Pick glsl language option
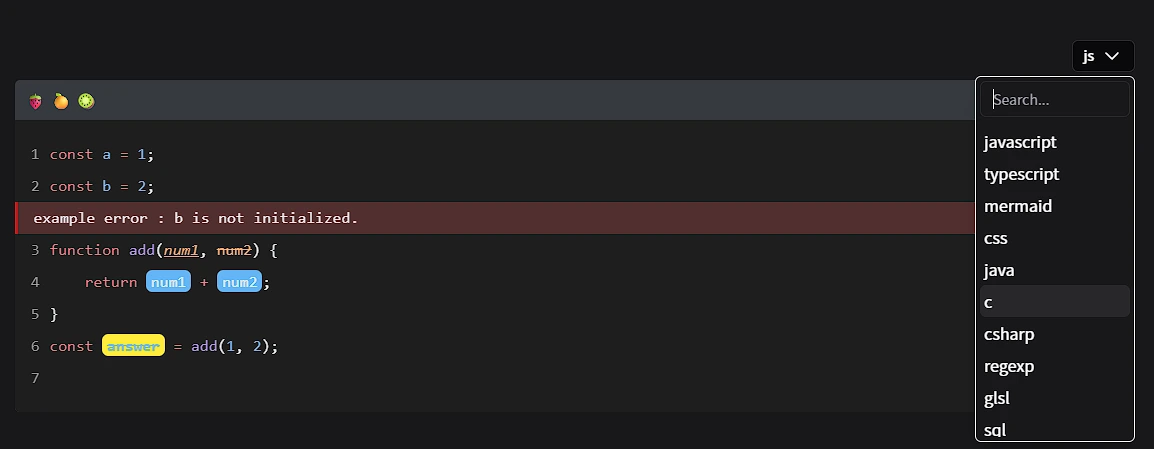Screen dimensions: 1154x449 pyautogui.click(x=997, y=398)
